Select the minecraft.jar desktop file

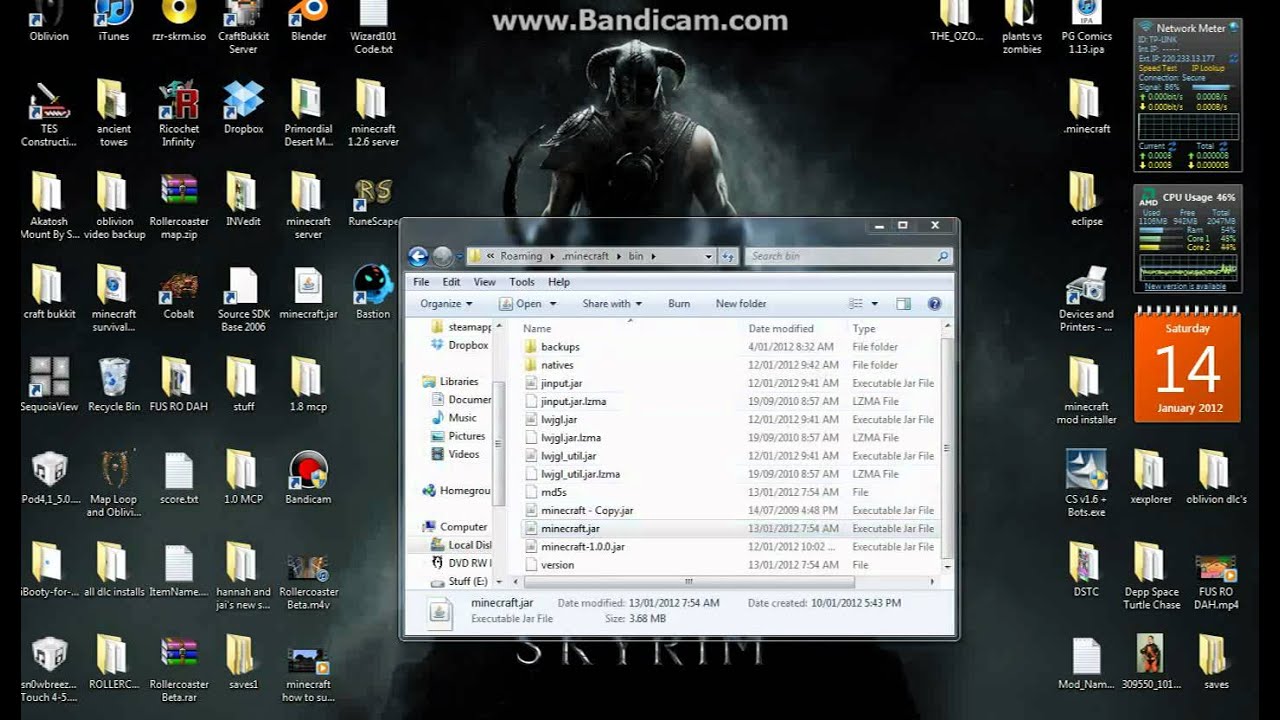coord(308,292)
